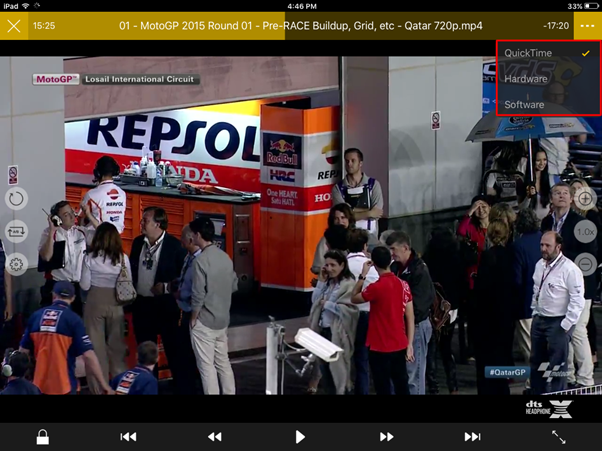Select Hardware decoder option

548,79
